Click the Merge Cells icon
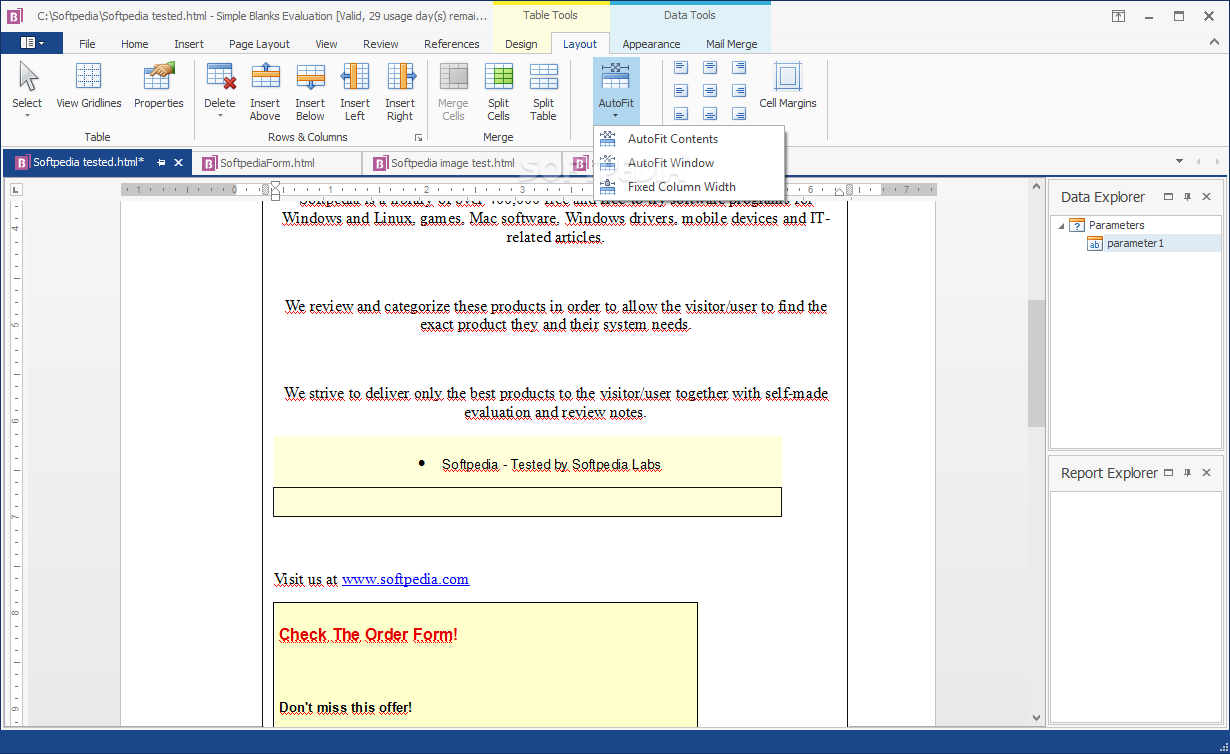This screenshot has width=1230, height=754. 453,77
